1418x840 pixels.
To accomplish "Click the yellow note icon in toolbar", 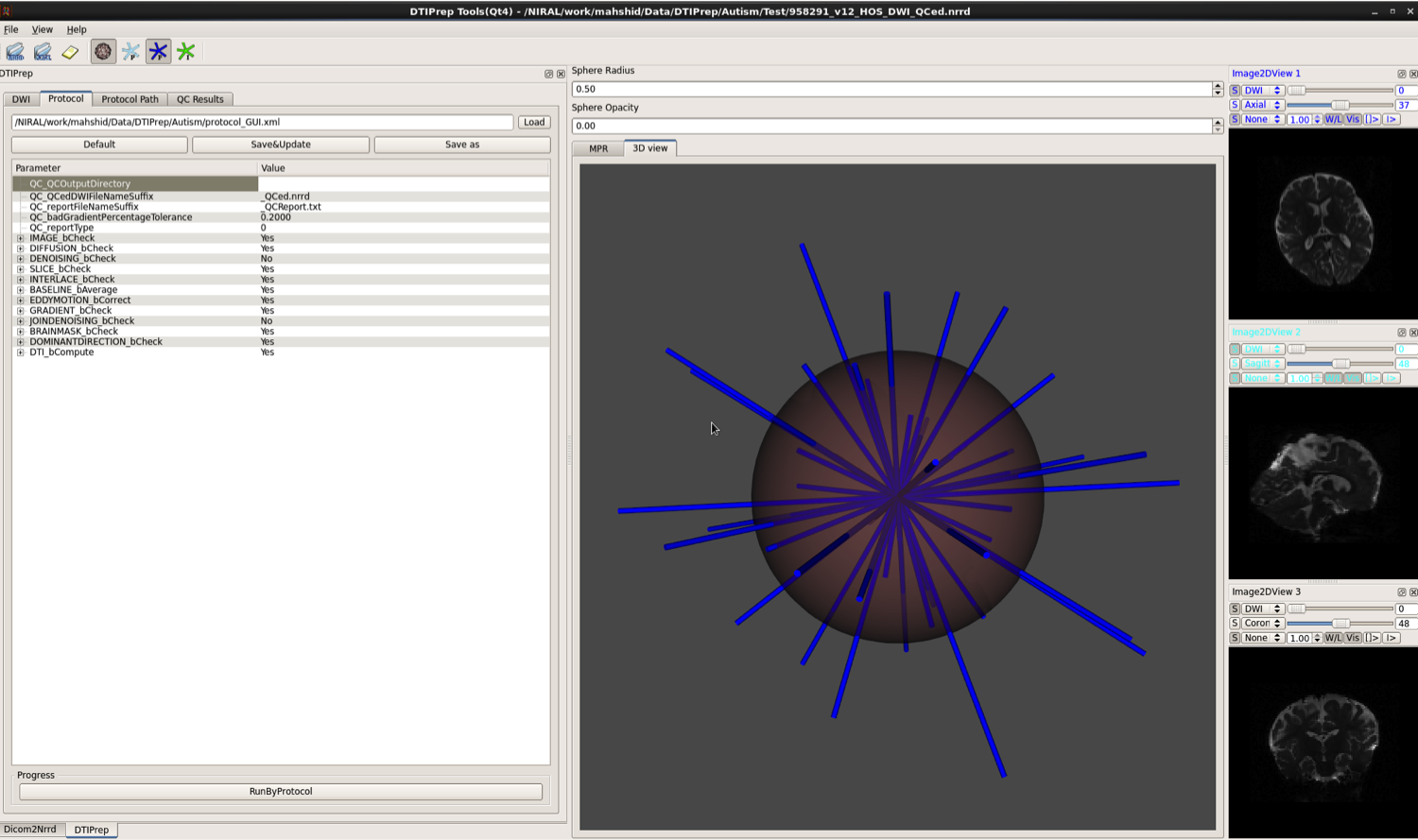I will [71, 52].
